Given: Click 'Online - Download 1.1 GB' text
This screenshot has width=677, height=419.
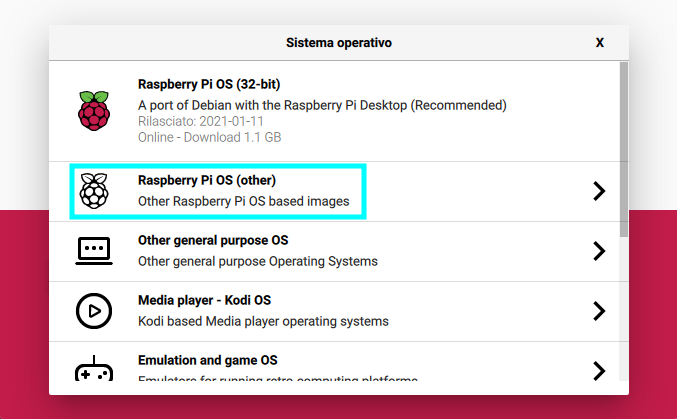Looking at the screenshot, I should coord(209,137).
